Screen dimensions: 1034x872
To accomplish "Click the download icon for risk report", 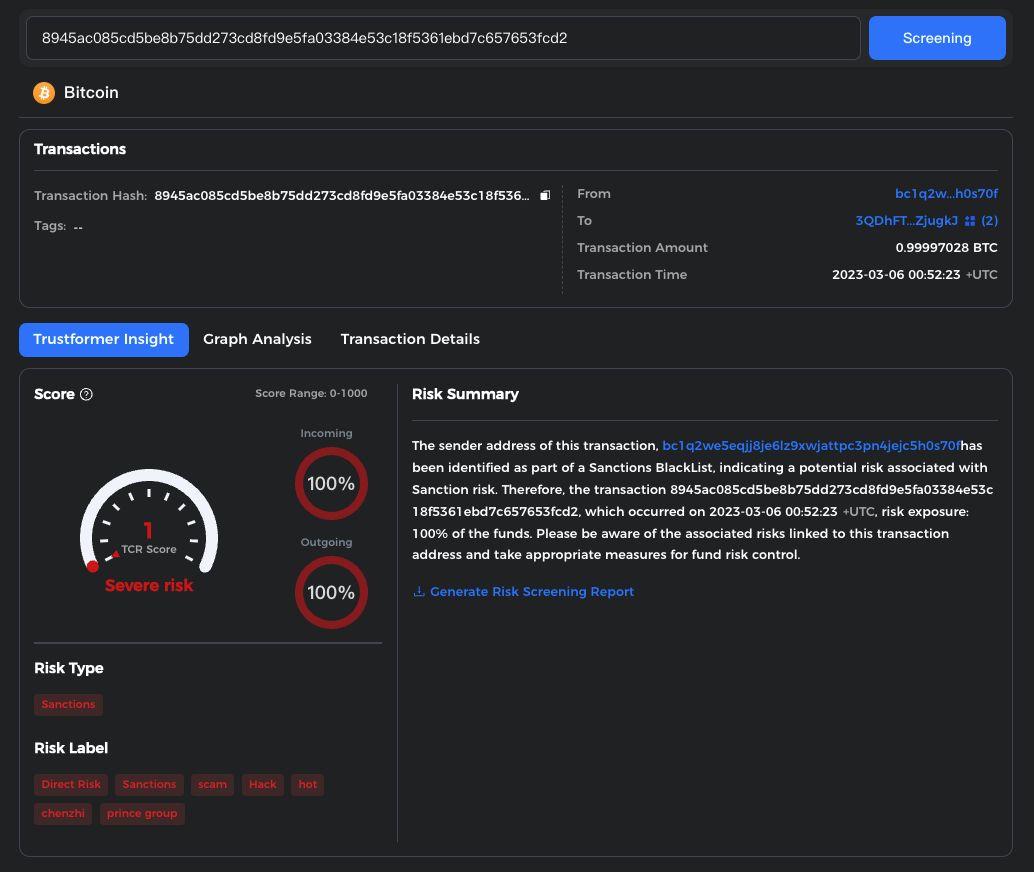I will [419, 592].
